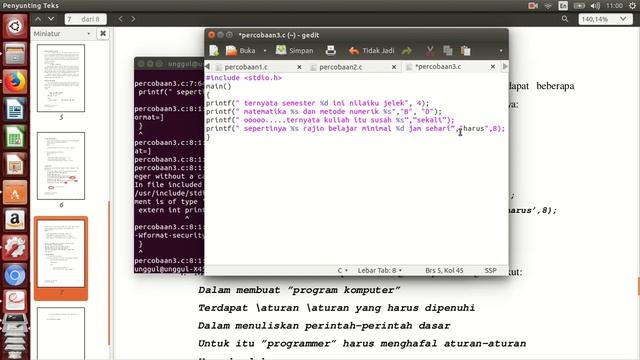Close the *percobaan3.c tab
The height and width of the screenshot is (360, 640).
coord(493,67)
